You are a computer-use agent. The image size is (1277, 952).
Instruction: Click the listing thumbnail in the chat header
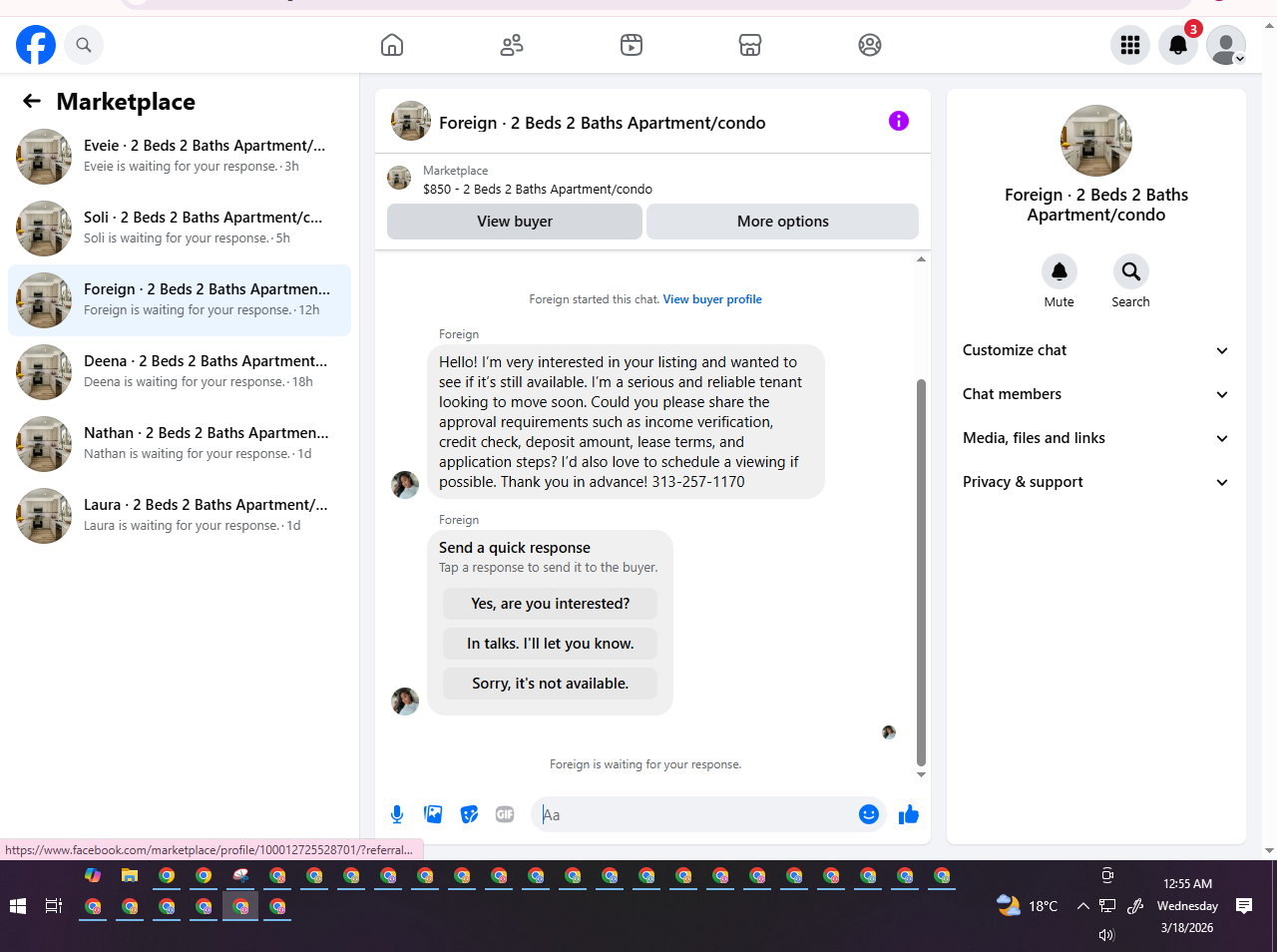pyautogui.click(x=411, y=121)
